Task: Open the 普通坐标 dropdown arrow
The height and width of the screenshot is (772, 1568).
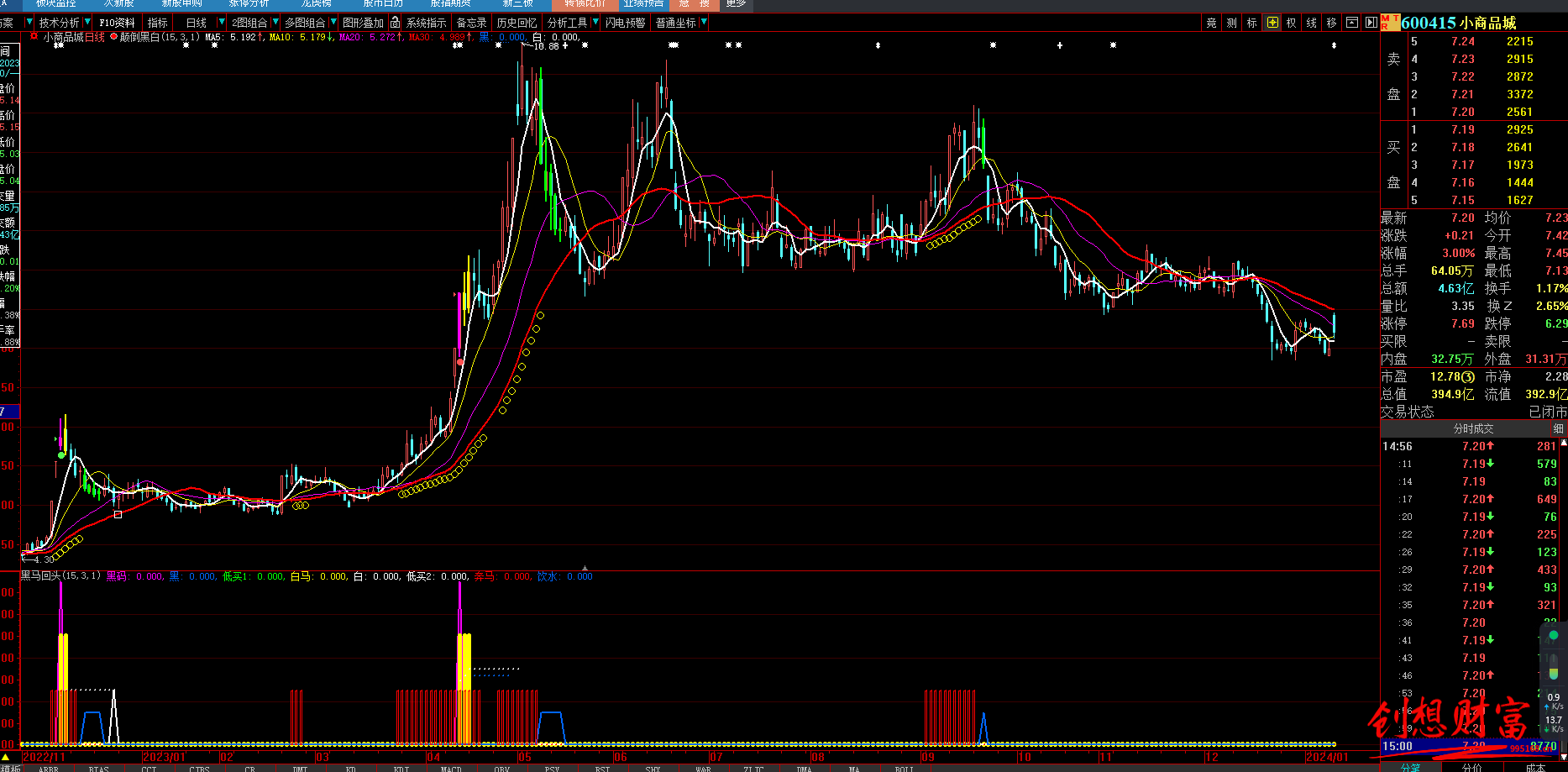Action: coord(703,23)
